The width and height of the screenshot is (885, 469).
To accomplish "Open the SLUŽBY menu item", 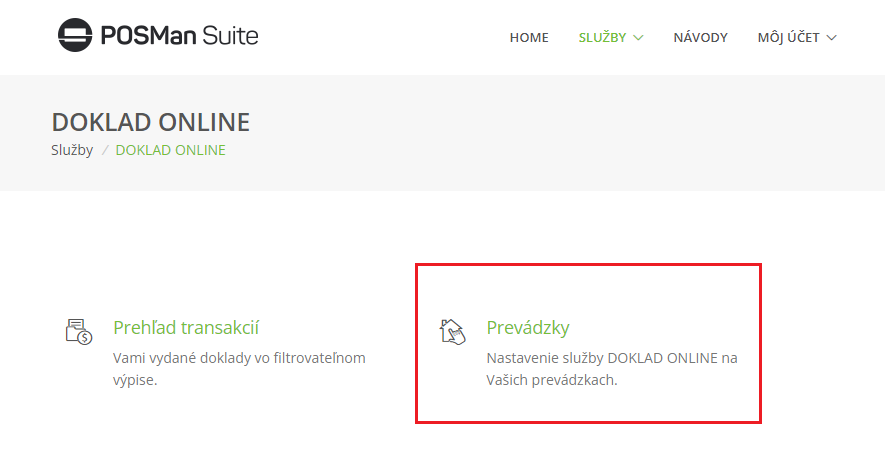I will 602,37.
